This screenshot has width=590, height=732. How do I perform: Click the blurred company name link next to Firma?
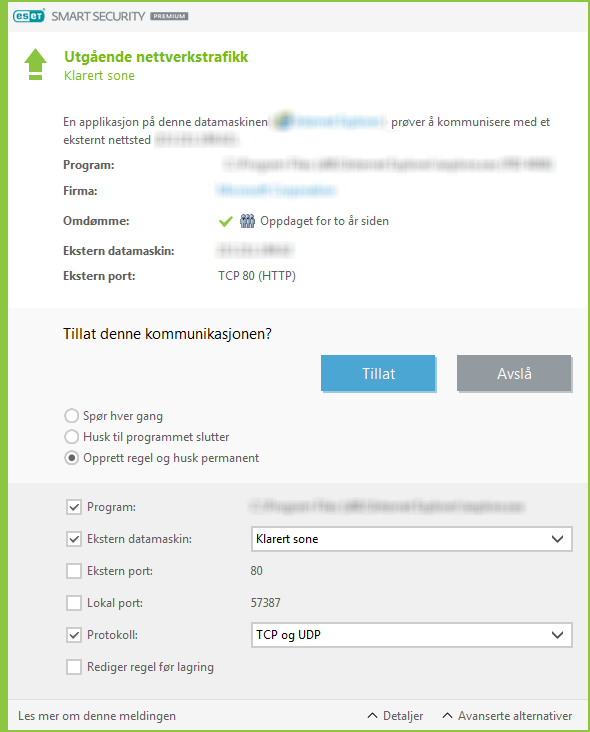pos(276,190)
